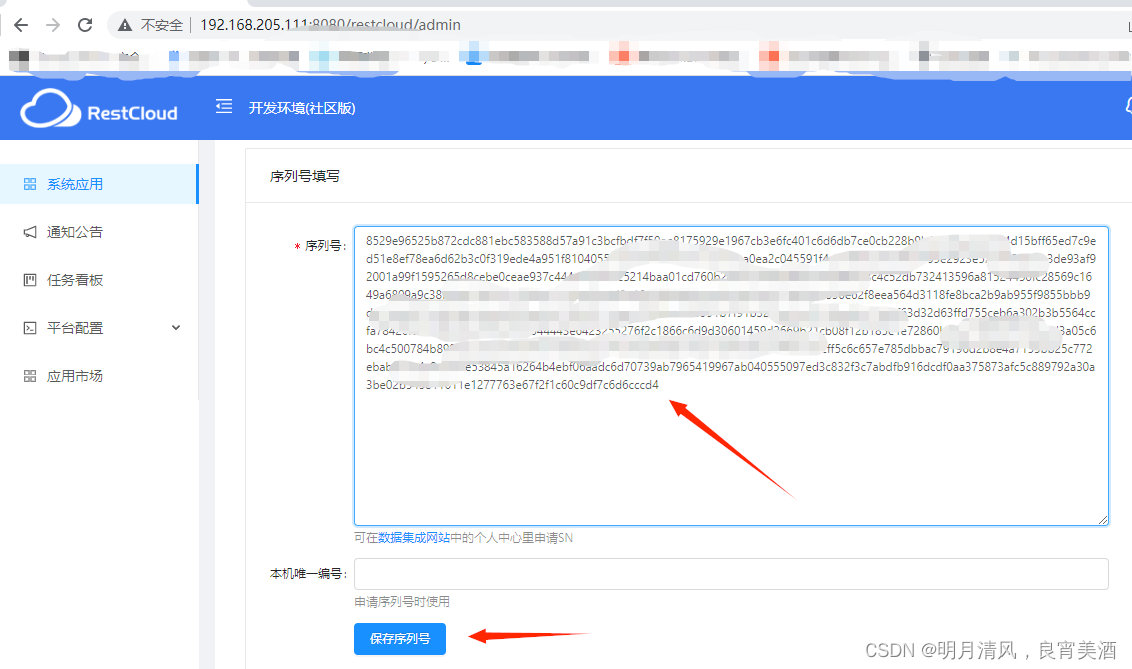Expand the 平台配置 submenu chevron
This screenshot has width=1132, height=669.
coord(176,327)
